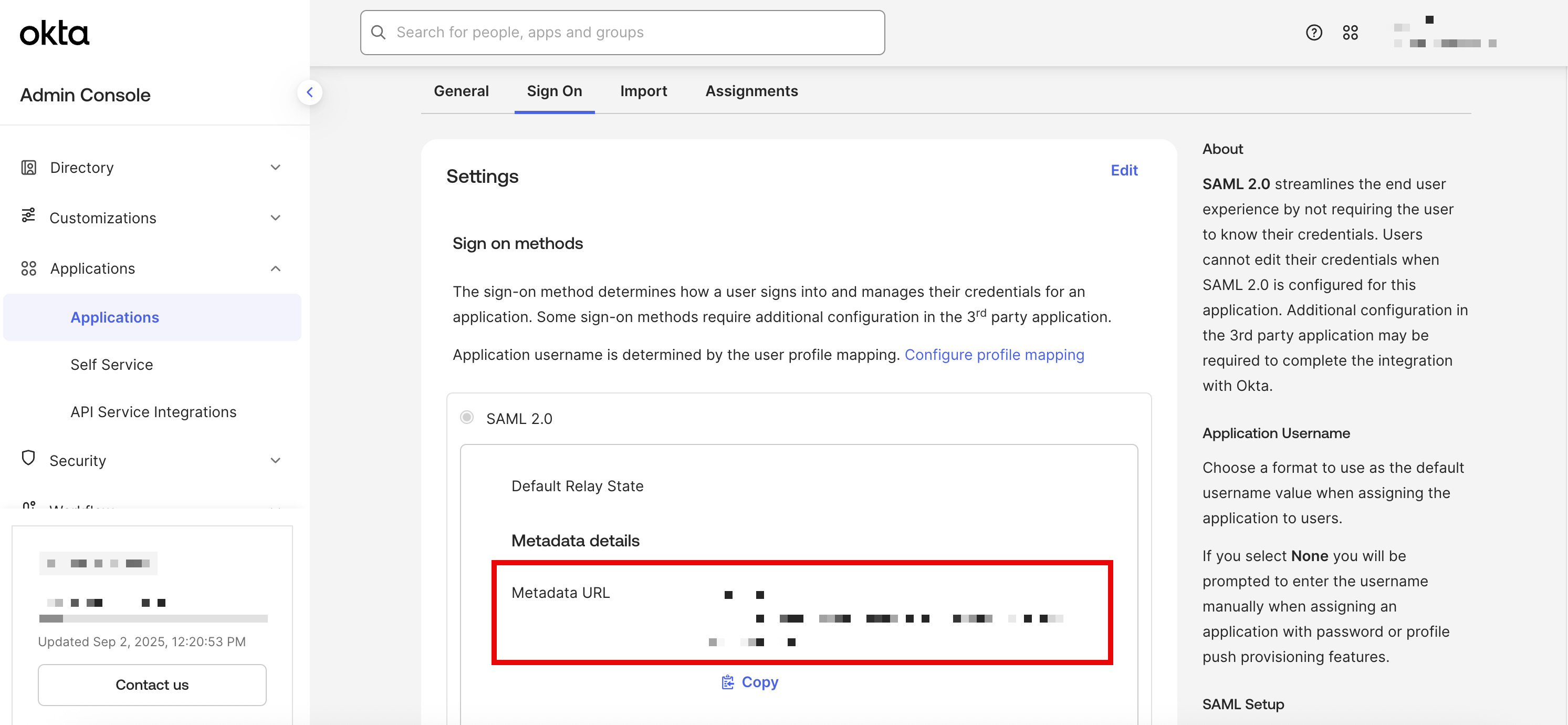Click the Metadata details heading

575,541
